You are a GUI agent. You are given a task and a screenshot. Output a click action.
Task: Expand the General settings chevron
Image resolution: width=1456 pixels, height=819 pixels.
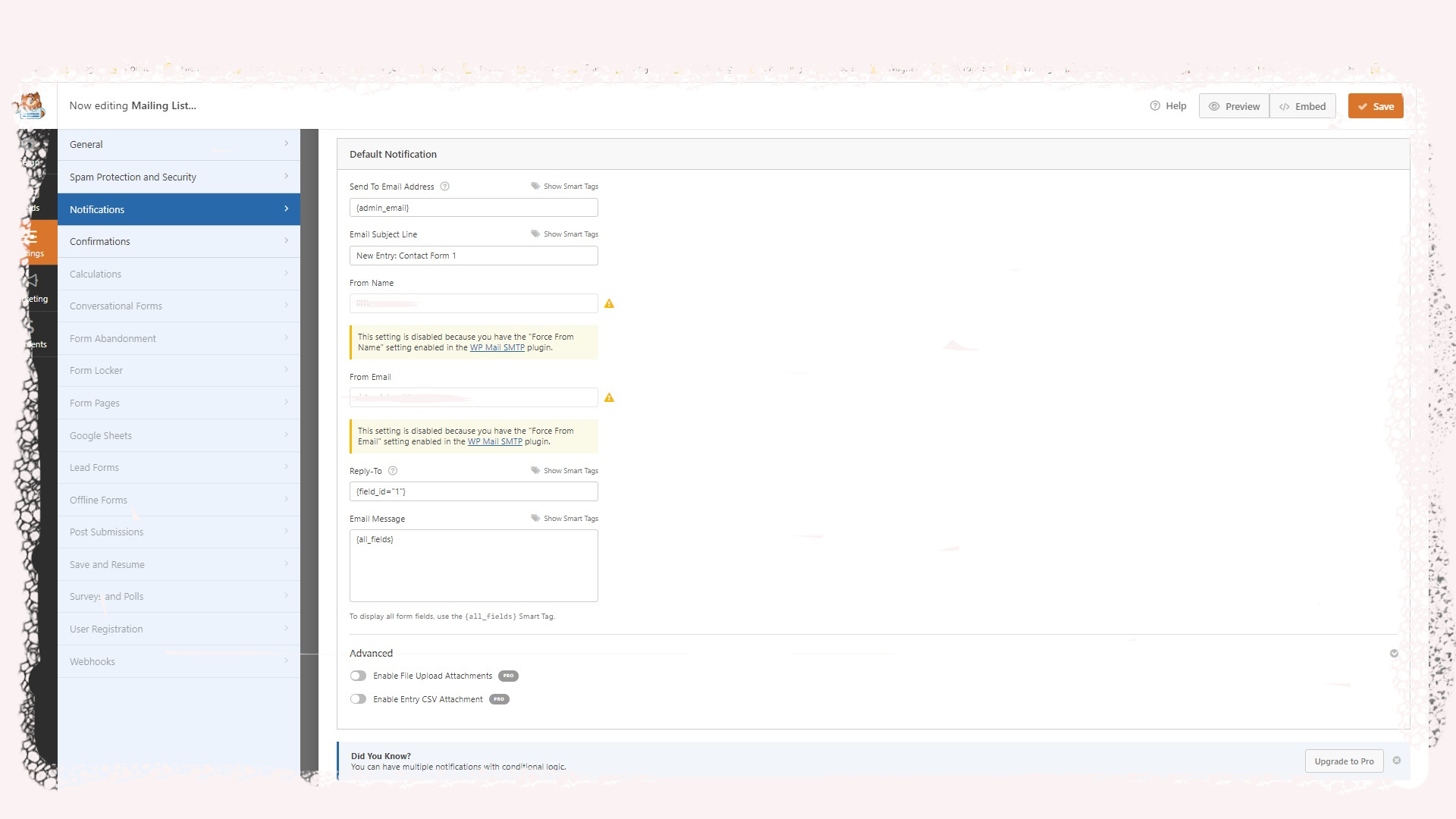pos(286,144)
